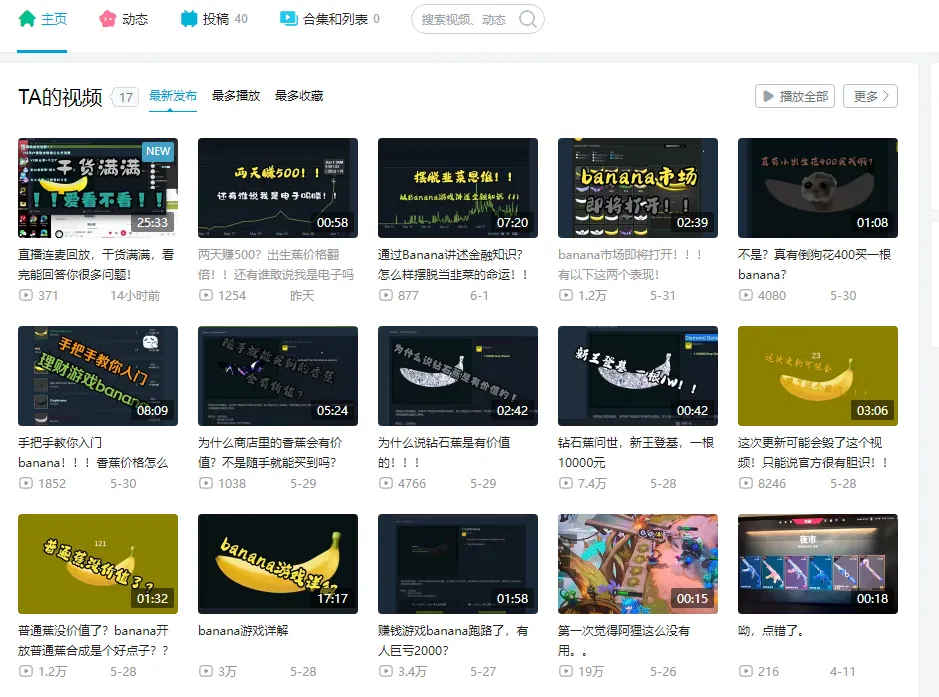Image resolution: width=939 pixels, height=697 pixels.
Task: Open the 干货满满 video thumbnail
Action: pos(98,188)
